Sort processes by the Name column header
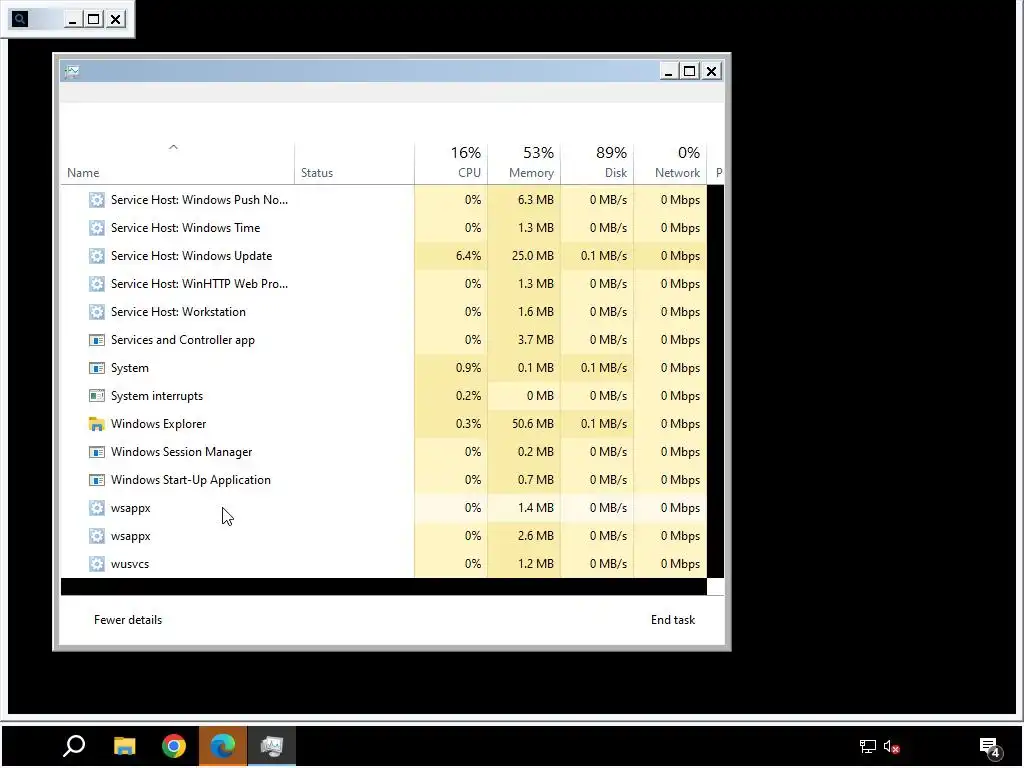 tap(83, 173)
